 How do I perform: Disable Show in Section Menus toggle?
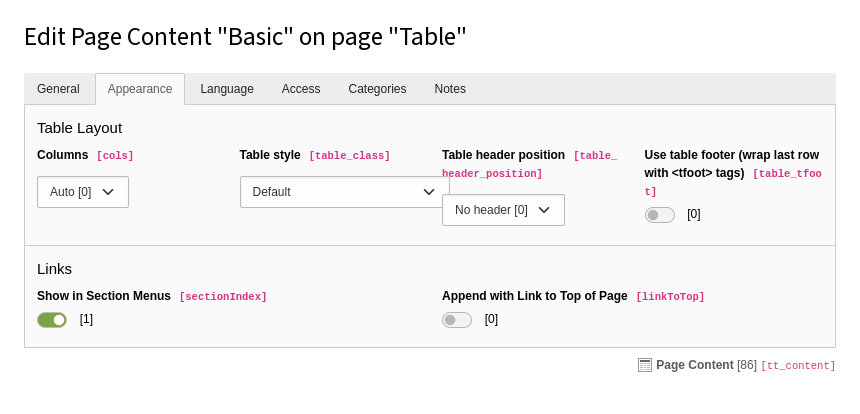[x=52, y=320]
